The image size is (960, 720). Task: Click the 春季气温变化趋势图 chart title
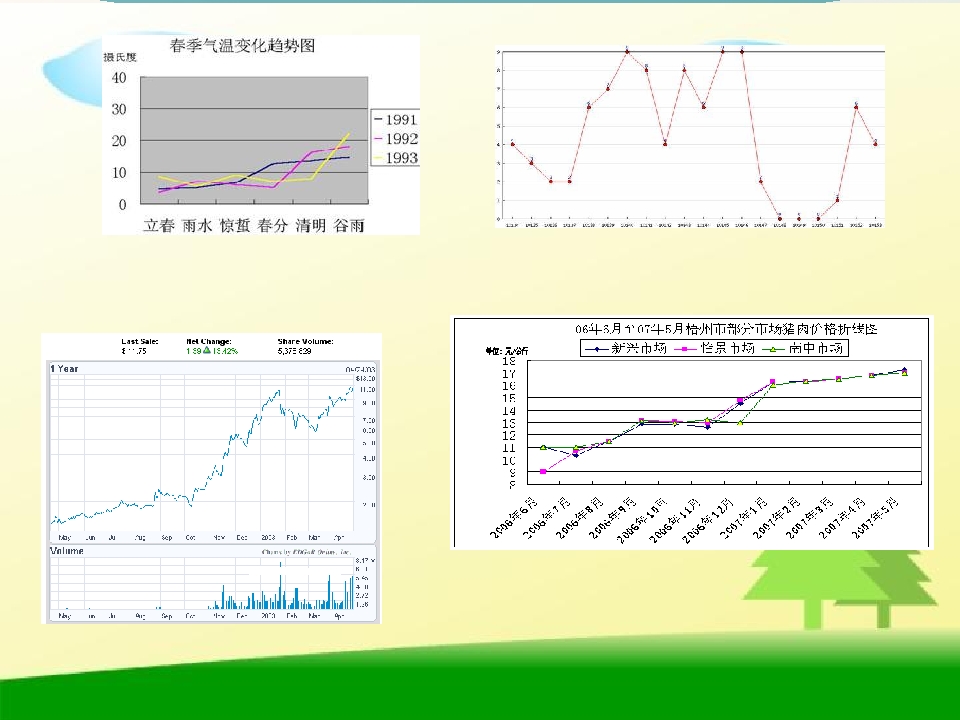(x=243, y=46)
